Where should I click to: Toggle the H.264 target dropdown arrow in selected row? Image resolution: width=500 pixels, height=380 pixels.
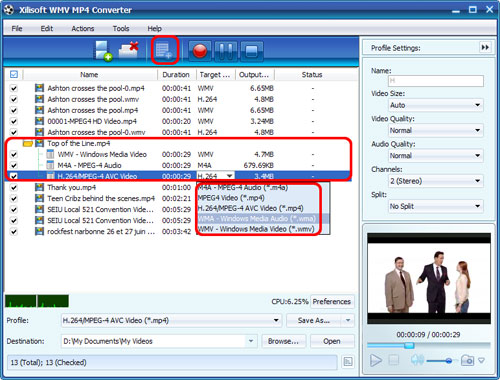pyautogui.click(x=229, y=176)
